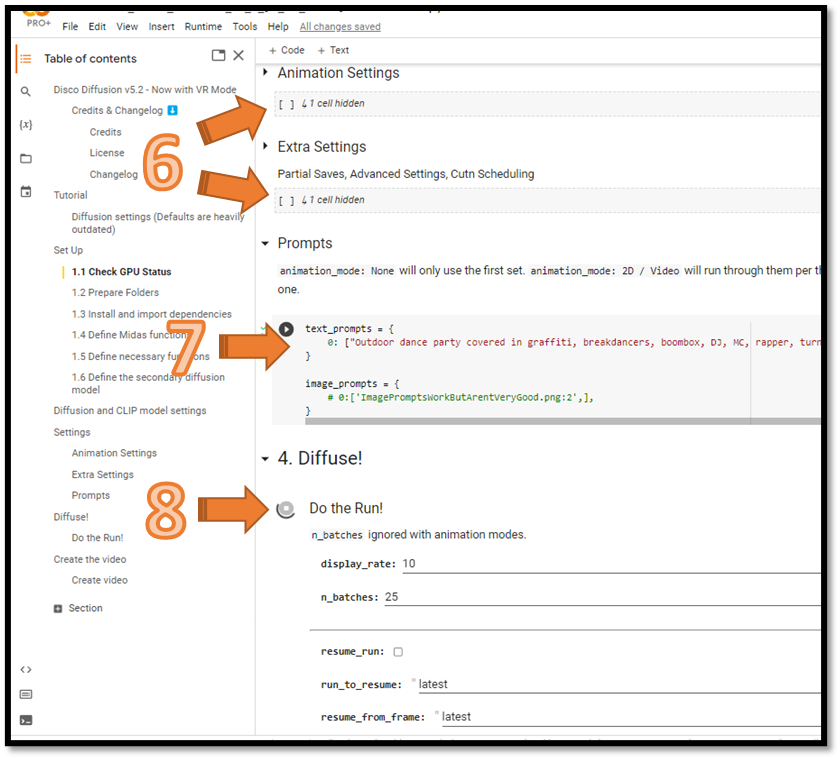Image resolution: width=840 pixels, height=759 pixels.
Task: Click Credits entry under Credits & Changelog
Action: (x=106, y=132)
